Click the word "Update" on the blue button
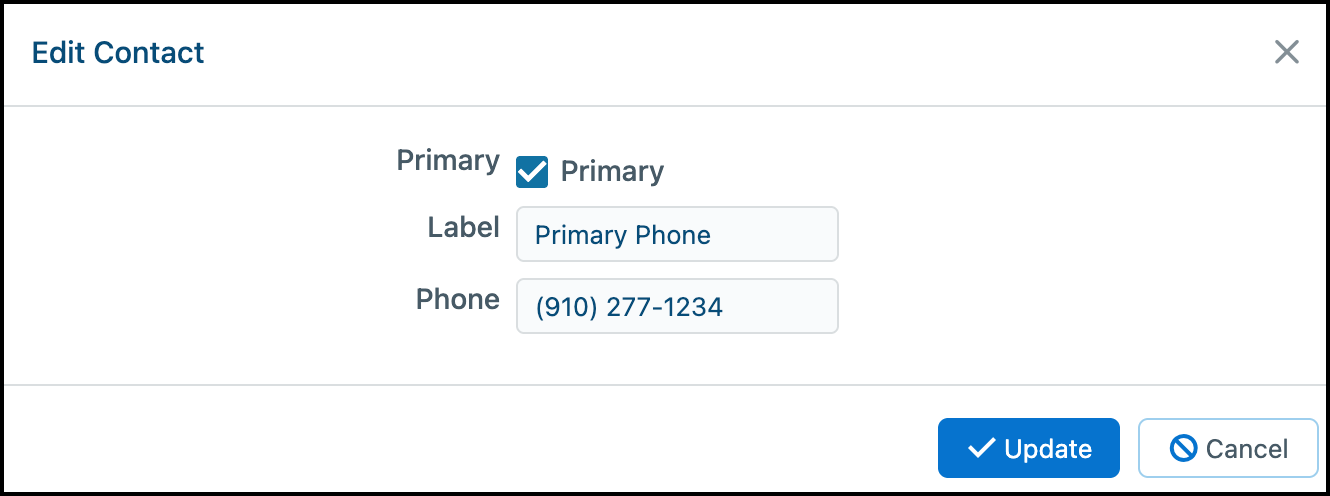The width and height of the screenshot is (1330, 496). [1048, 449]
